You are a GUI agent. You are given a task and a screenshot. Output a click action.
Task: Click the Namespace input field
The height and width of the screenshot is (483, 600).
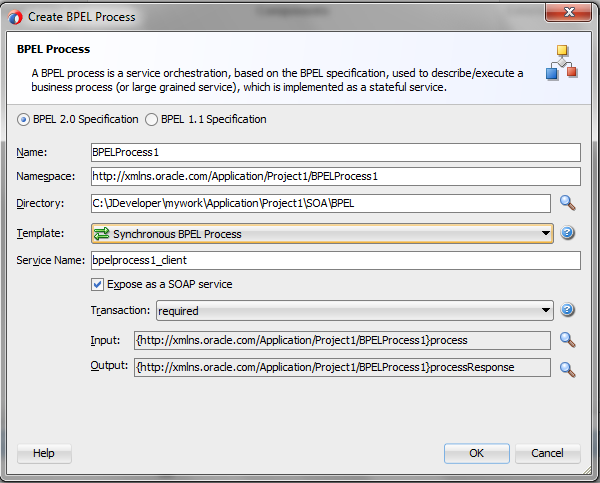336,176
